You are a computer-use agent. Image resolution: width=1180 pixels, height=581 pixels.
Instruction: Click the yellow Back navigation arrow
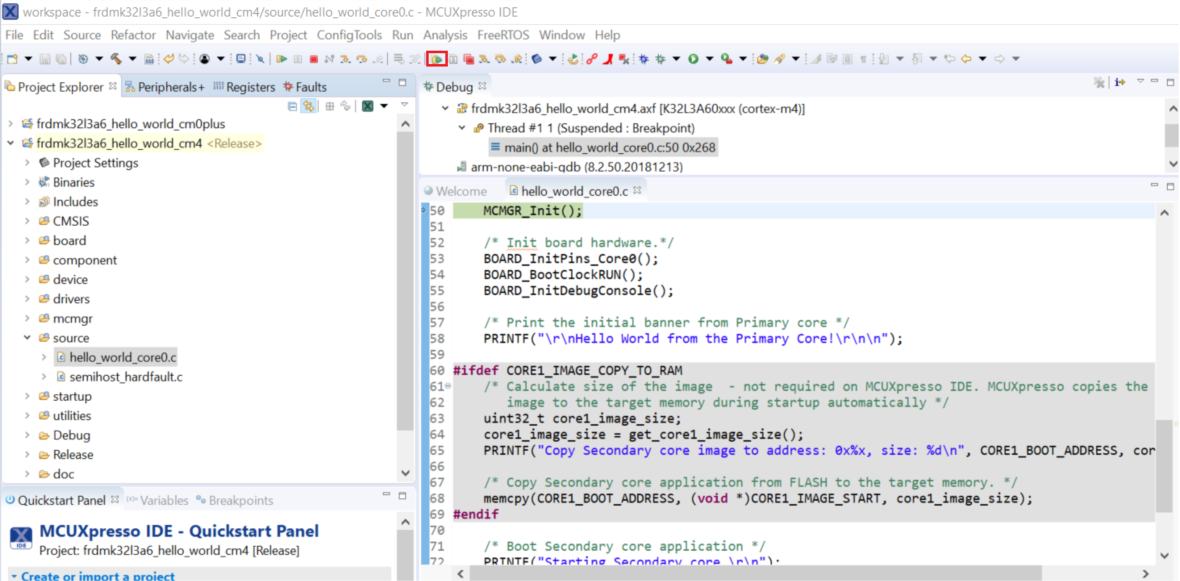tap(966, 59)
